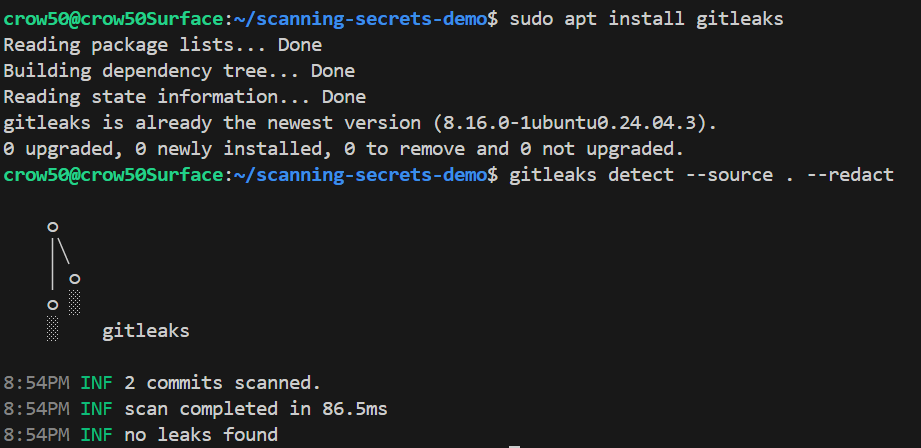Click the "no leaks found" log message
This screenshot has width=921, height=448.
tap(200, 434)
